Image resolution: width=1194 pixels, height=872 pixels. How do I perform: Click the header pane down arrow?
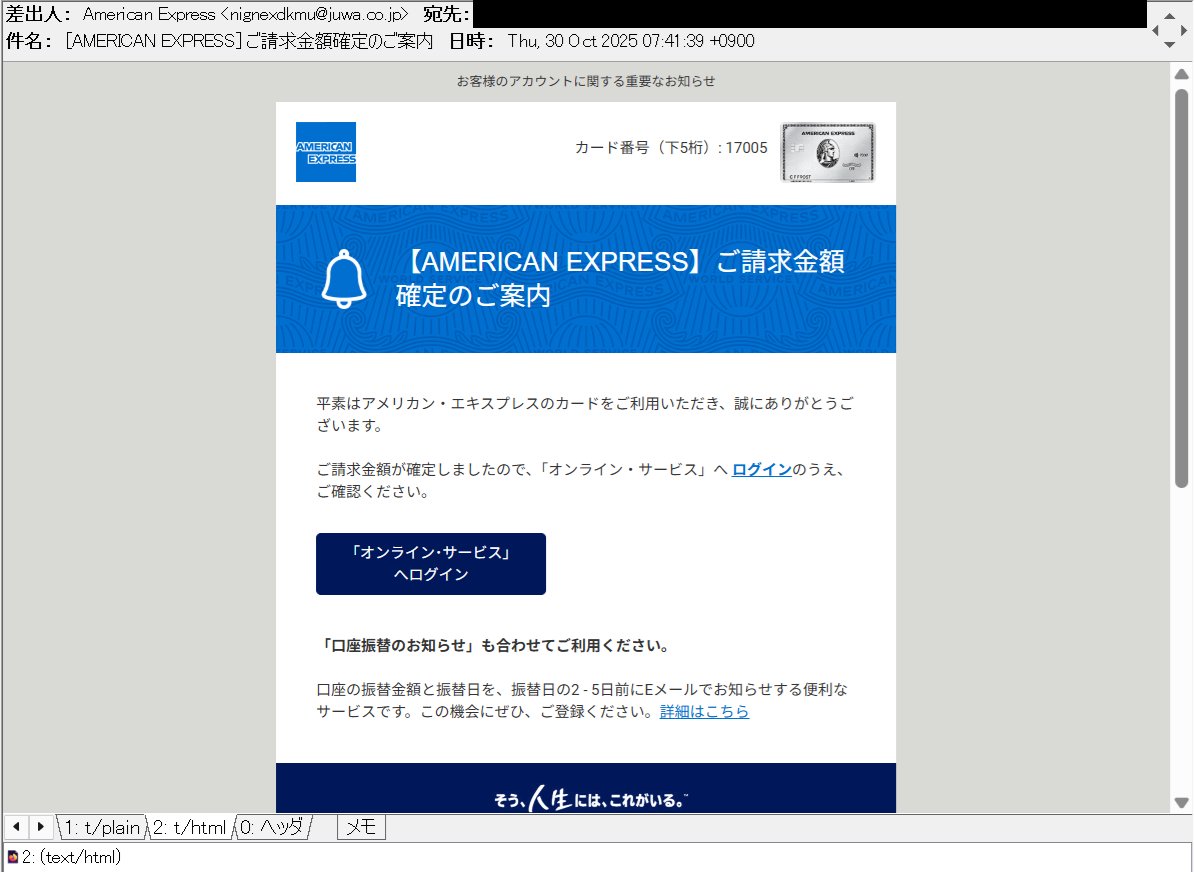pyautogui.click(x=1170, y=45)
